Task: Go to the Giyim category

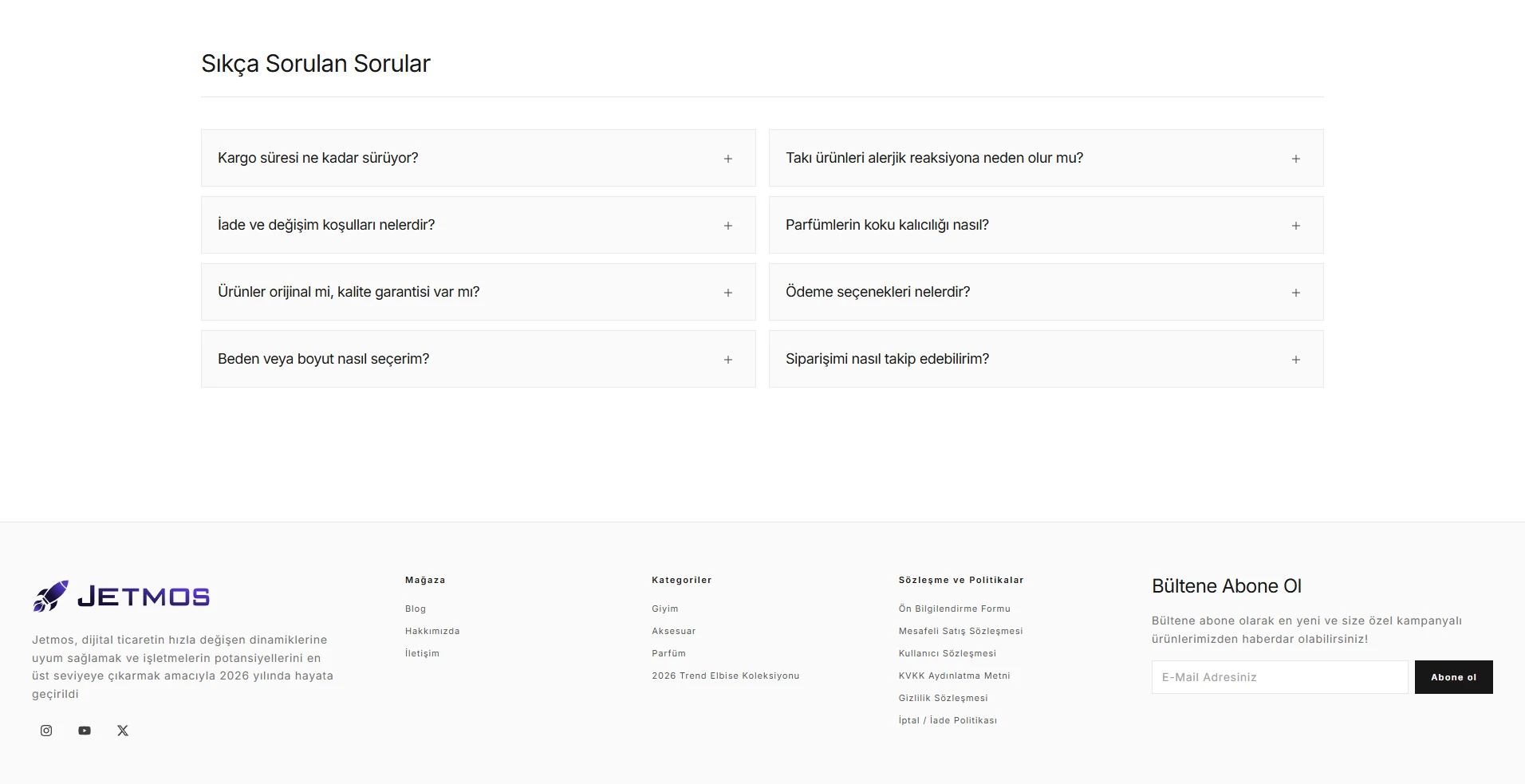Action: tap(665, 609)
